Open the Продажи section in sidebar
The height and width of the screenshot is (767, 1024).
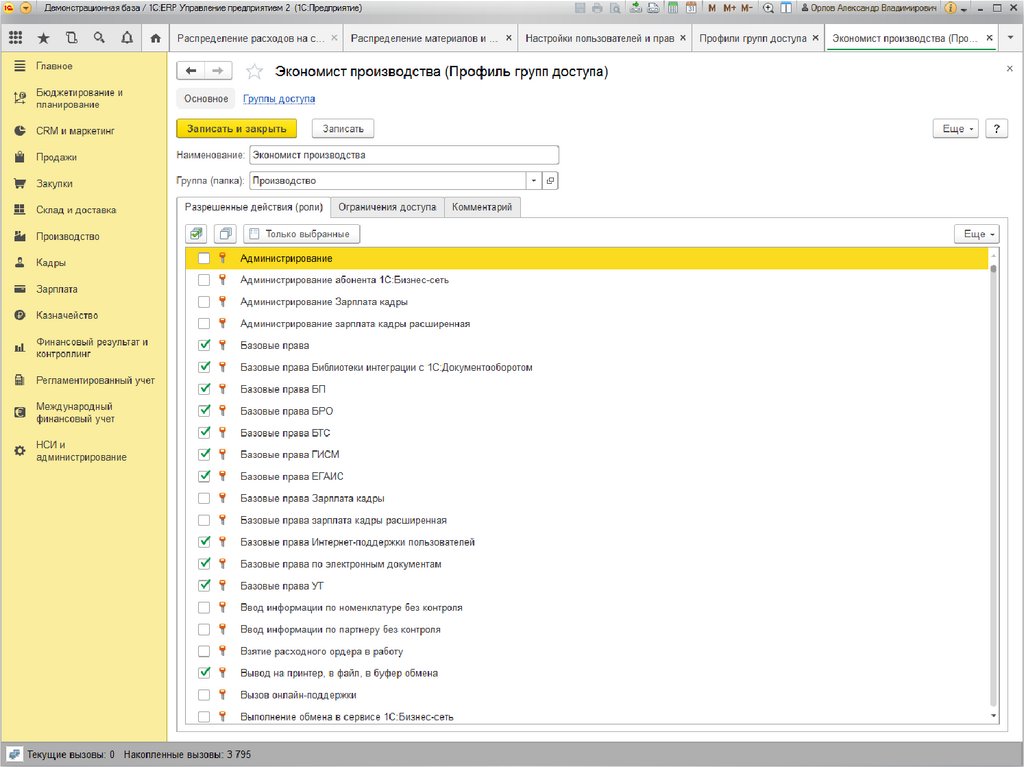point(56,157)
